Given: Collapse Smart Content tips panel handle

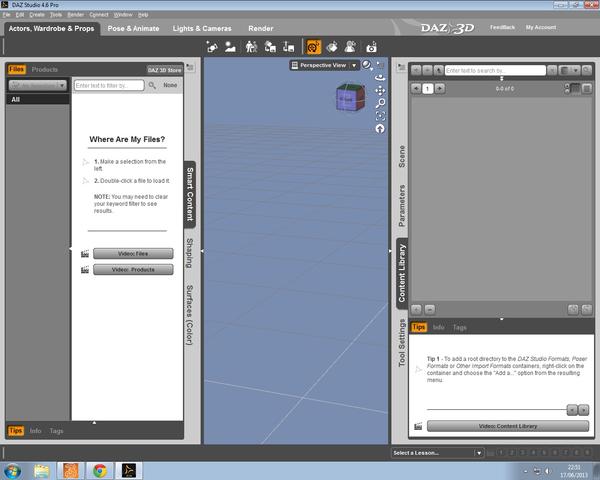Looking at the screenshot, I should click(x=94, y=423).
